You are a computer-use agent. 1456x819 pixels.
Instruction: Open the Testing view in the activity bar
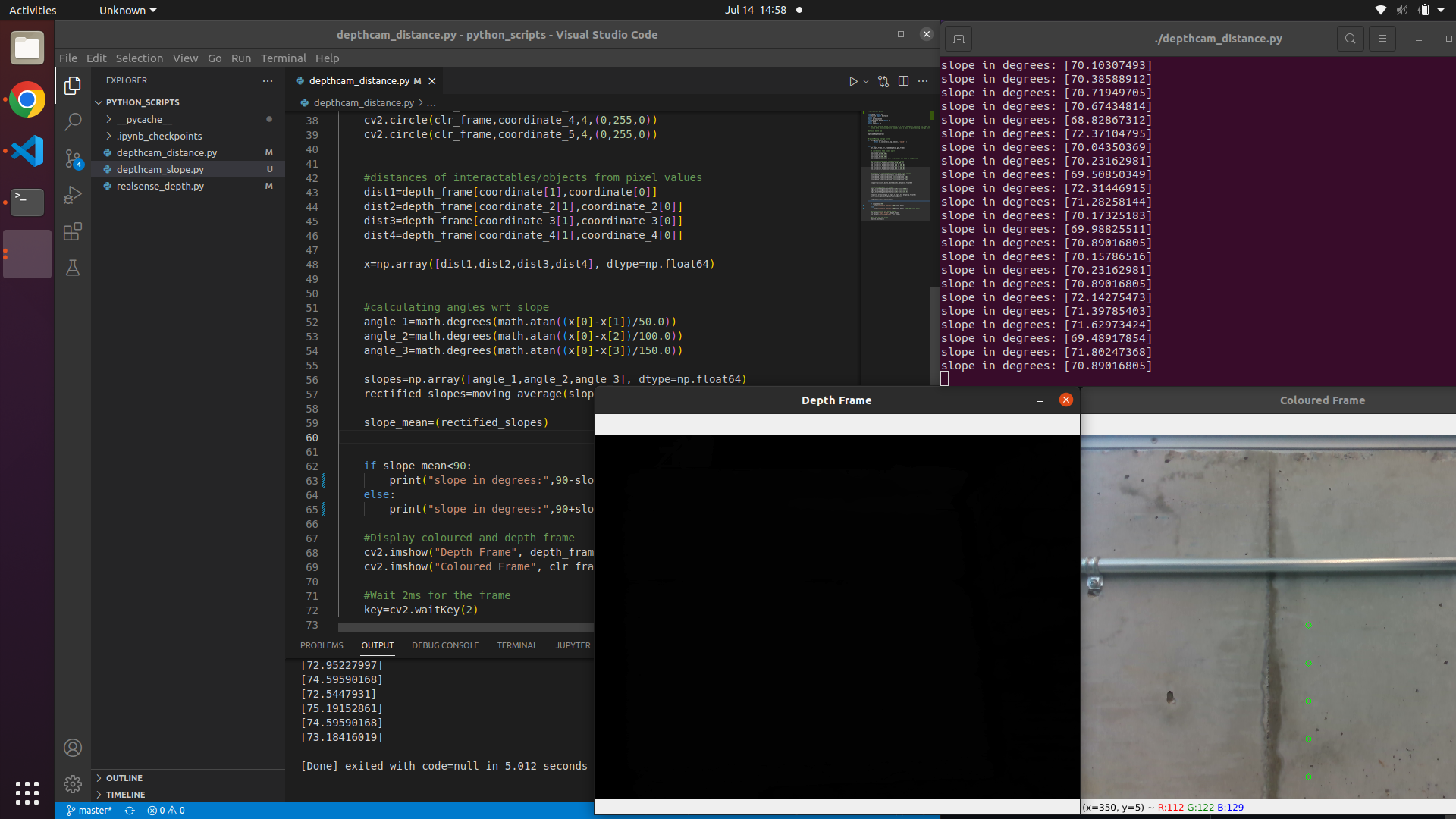coord(73,268)
